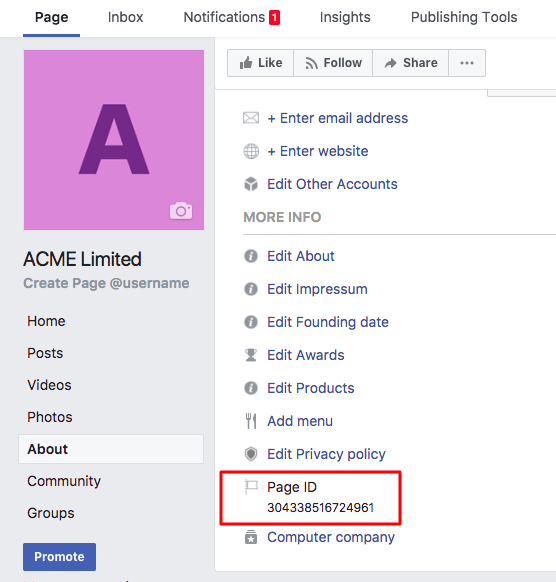556x582 pixels.
Task: Click the ACME profile picture thumbnail
Action: coord(114,140)
